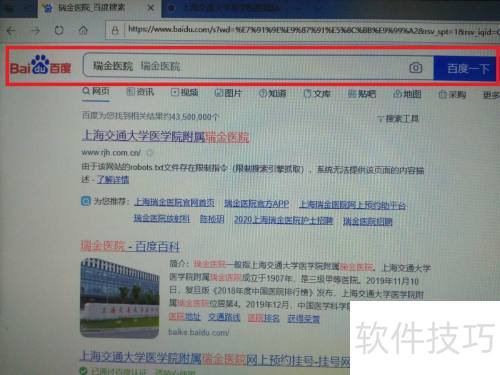The height and width of the screenshot is (375, 500).
Task: Select the 地图 tab
Action: [407, 94]
